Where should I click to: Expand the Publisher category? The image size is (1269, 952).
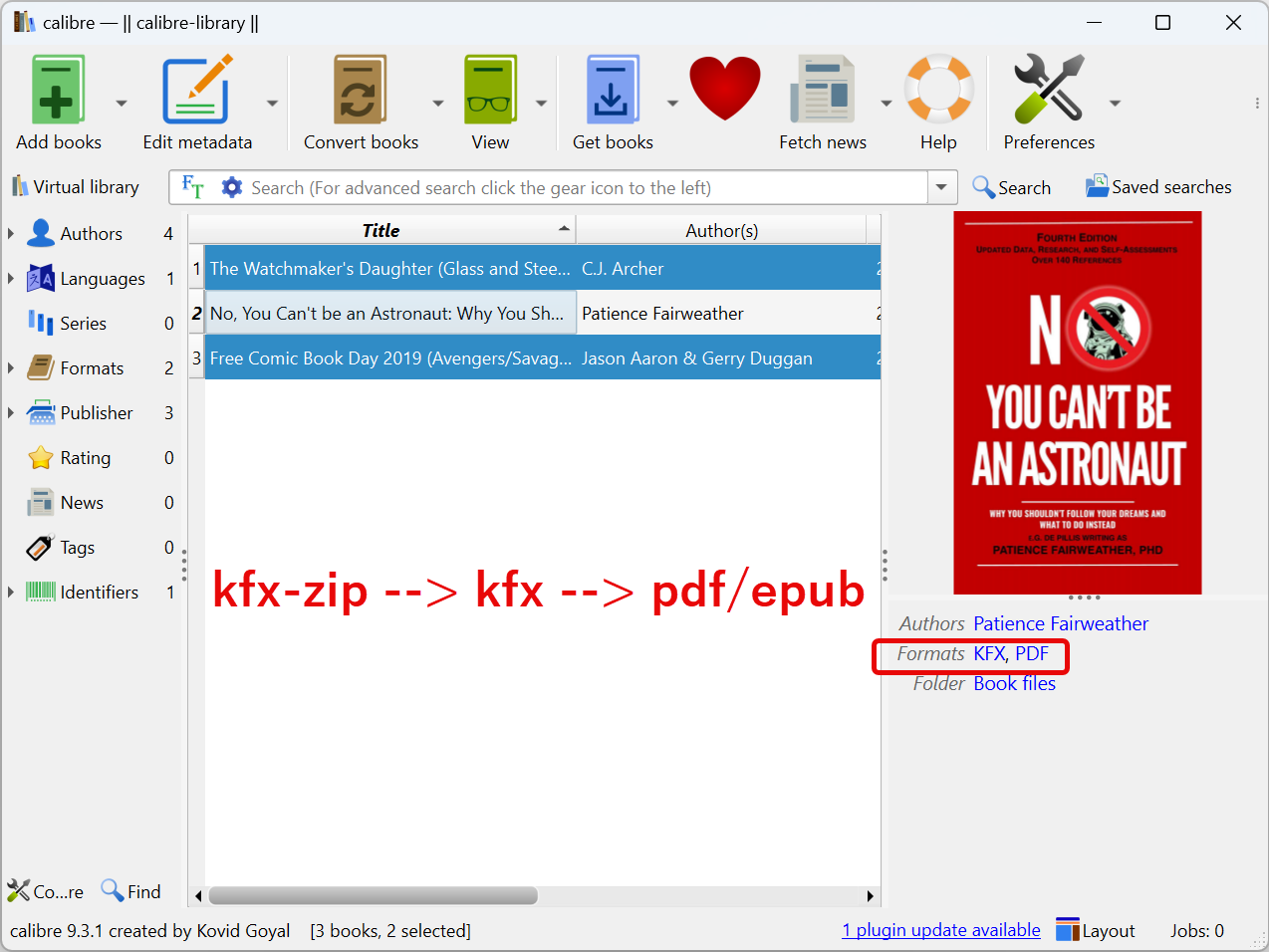pos(10,412)
